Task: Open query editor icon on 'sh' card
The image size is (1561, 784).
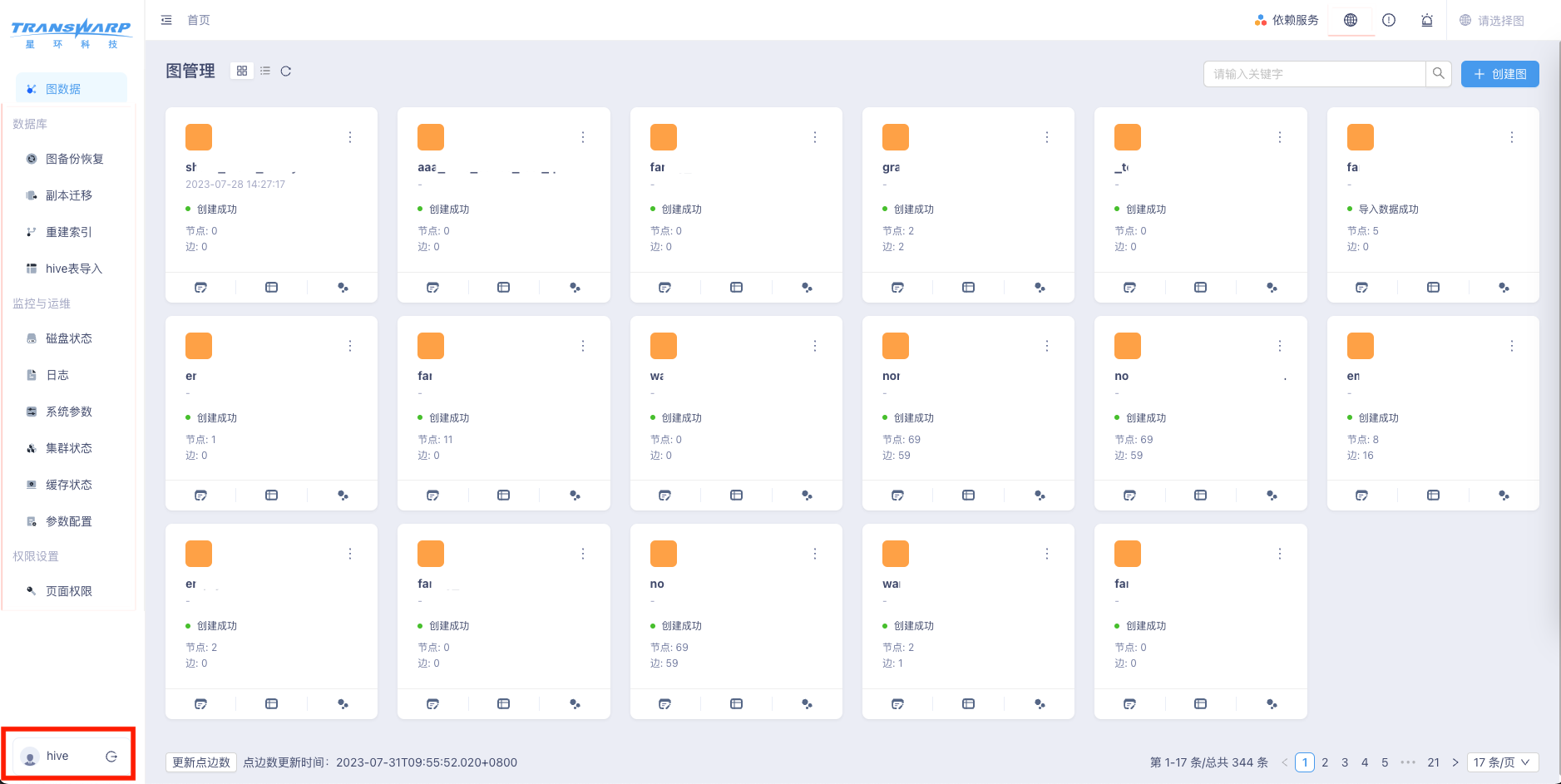Action: coord(200,287)
